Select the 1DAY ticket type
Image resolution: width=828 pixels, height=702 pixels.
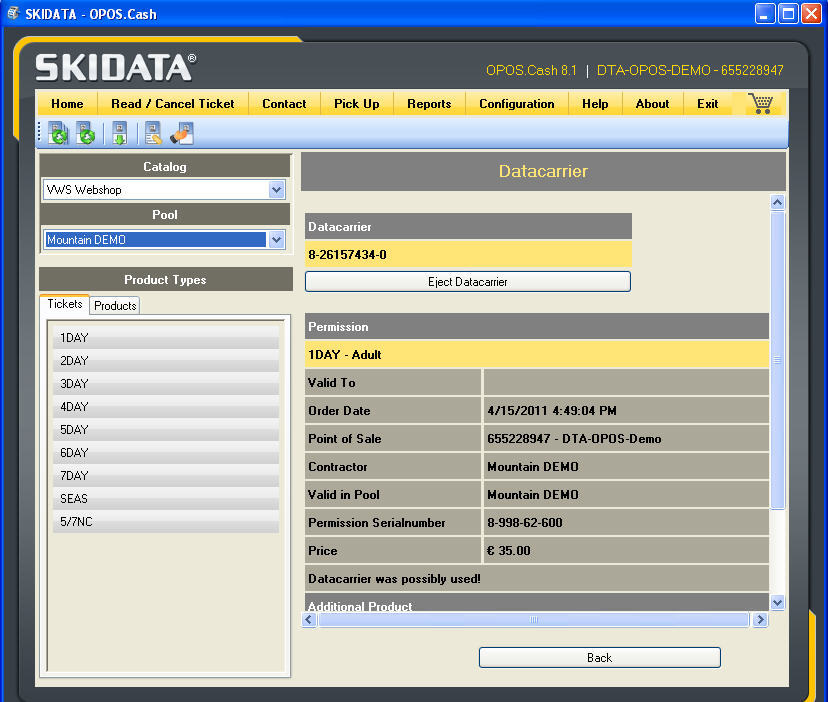165,338
